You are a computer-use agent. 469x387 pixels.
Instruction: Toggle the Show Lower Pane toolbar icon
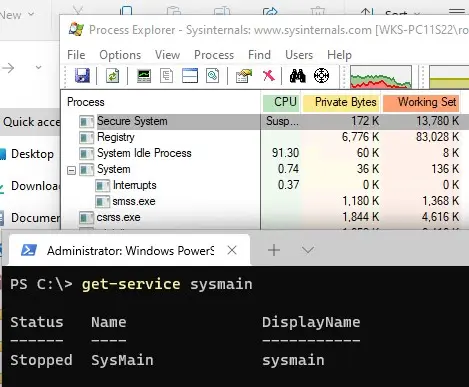tap(190, 76)
